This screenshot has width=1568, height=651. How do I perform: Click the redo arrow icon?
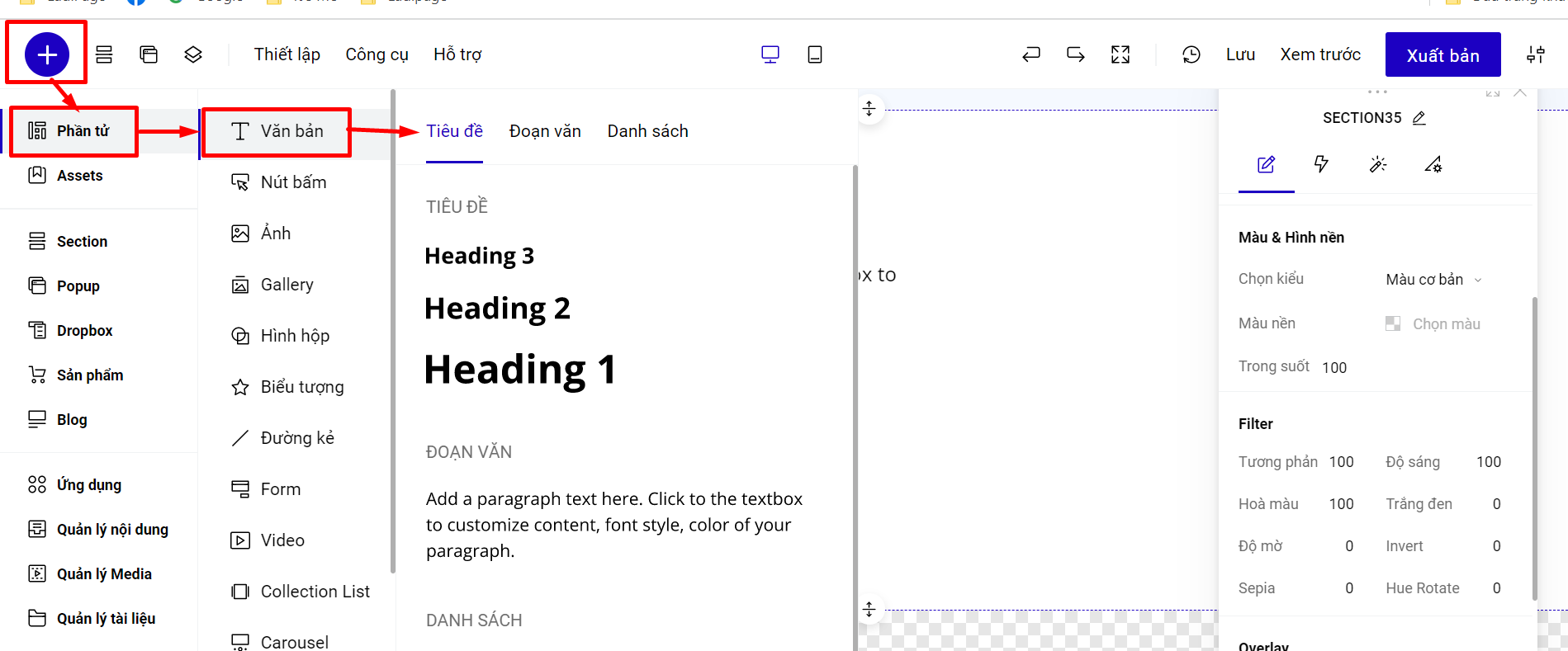click(x=1075, y=54)
